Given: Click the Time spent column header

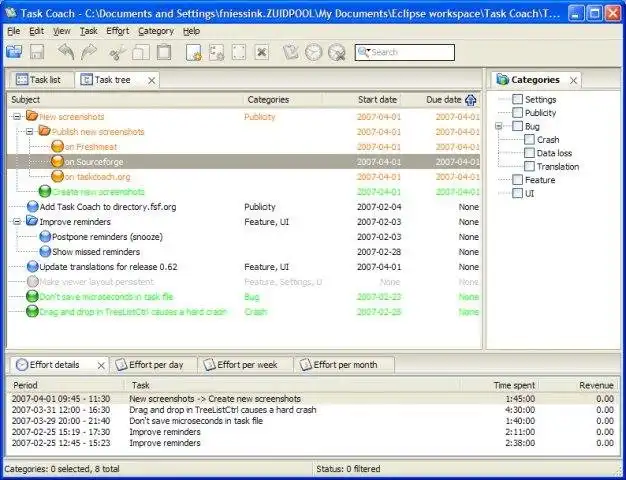Looking at the screenshot, I should [513, 385].
